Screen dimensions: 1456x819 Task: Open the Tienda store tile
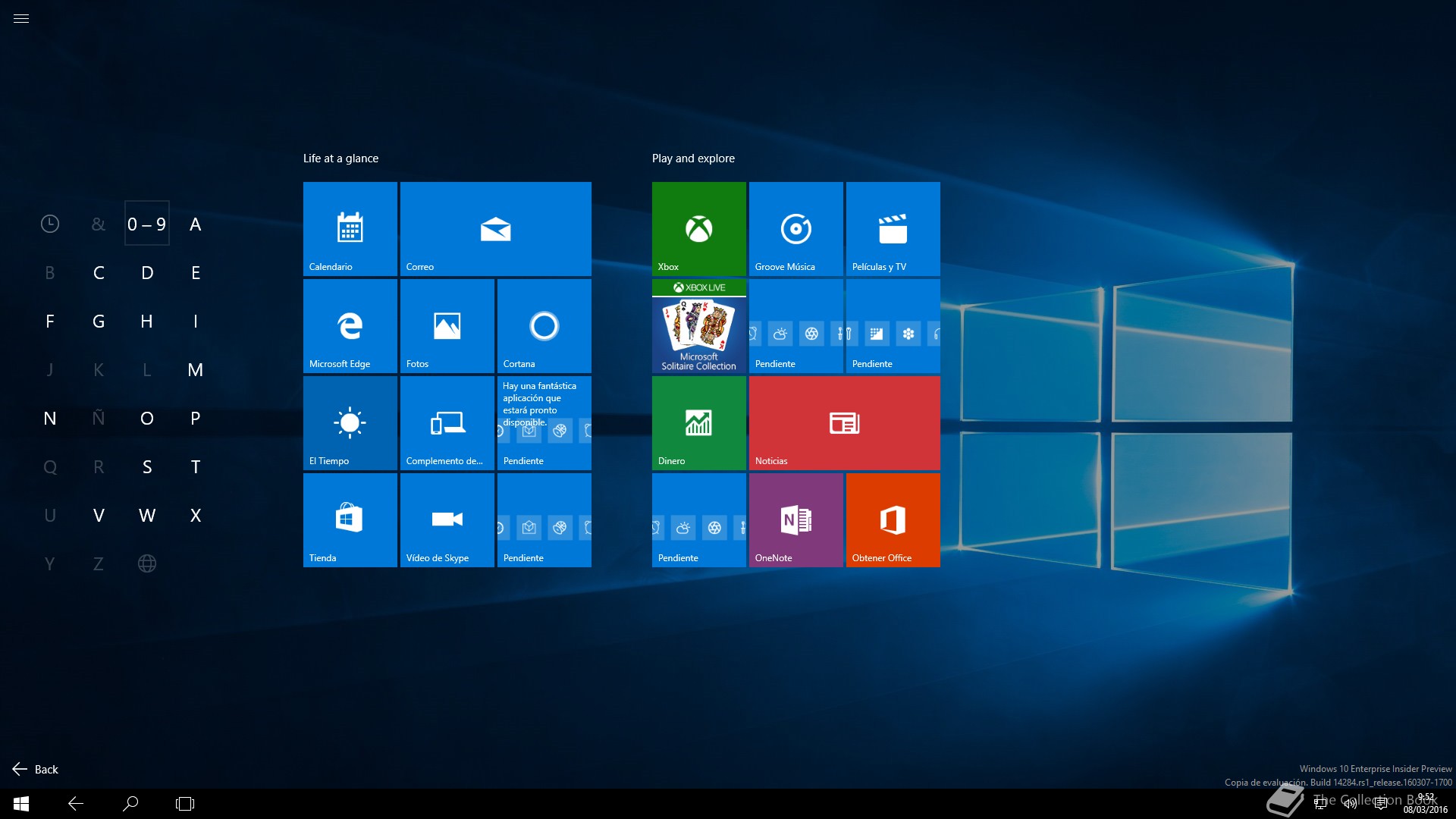(x=350, y=520)
